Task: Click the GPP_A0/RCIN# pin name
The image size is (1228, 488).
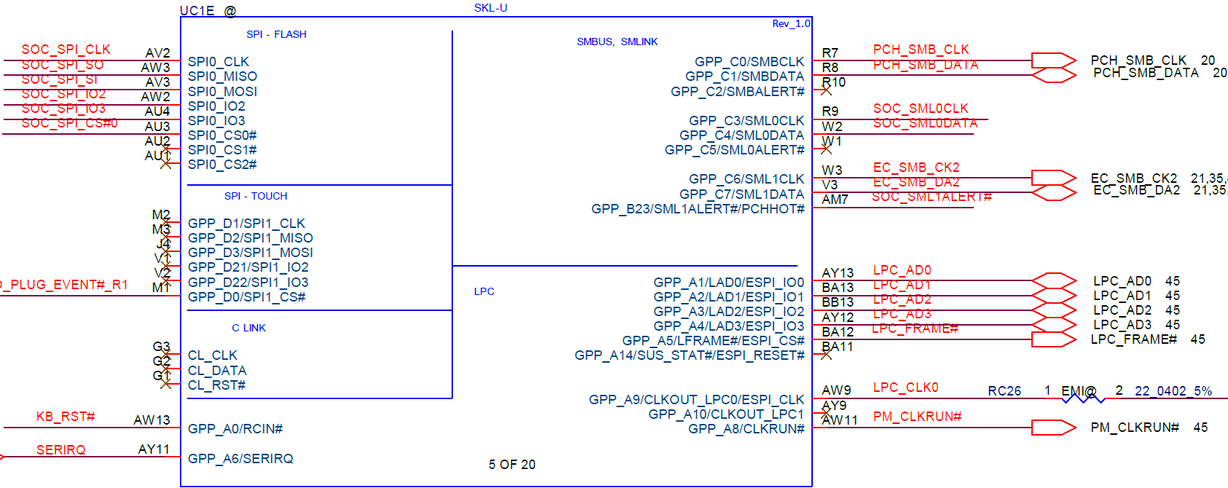Action: coord(236,429)
